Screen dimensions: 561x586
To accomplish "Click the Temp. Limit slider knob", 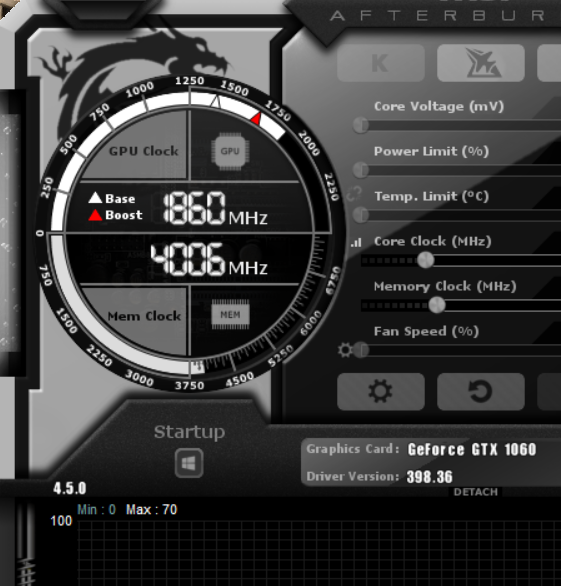I will click(x=361, y=215).
